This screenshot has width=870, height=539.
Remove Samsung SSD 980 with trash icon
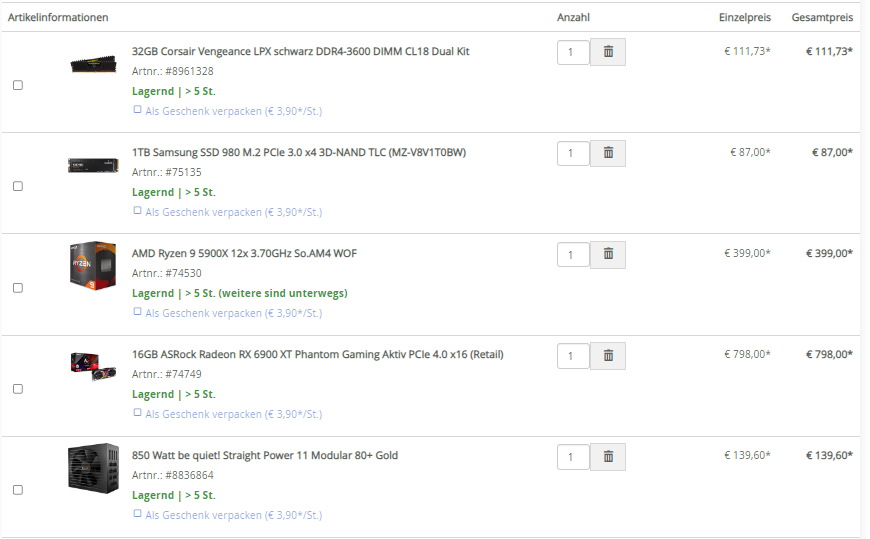[x=608, y=153]
